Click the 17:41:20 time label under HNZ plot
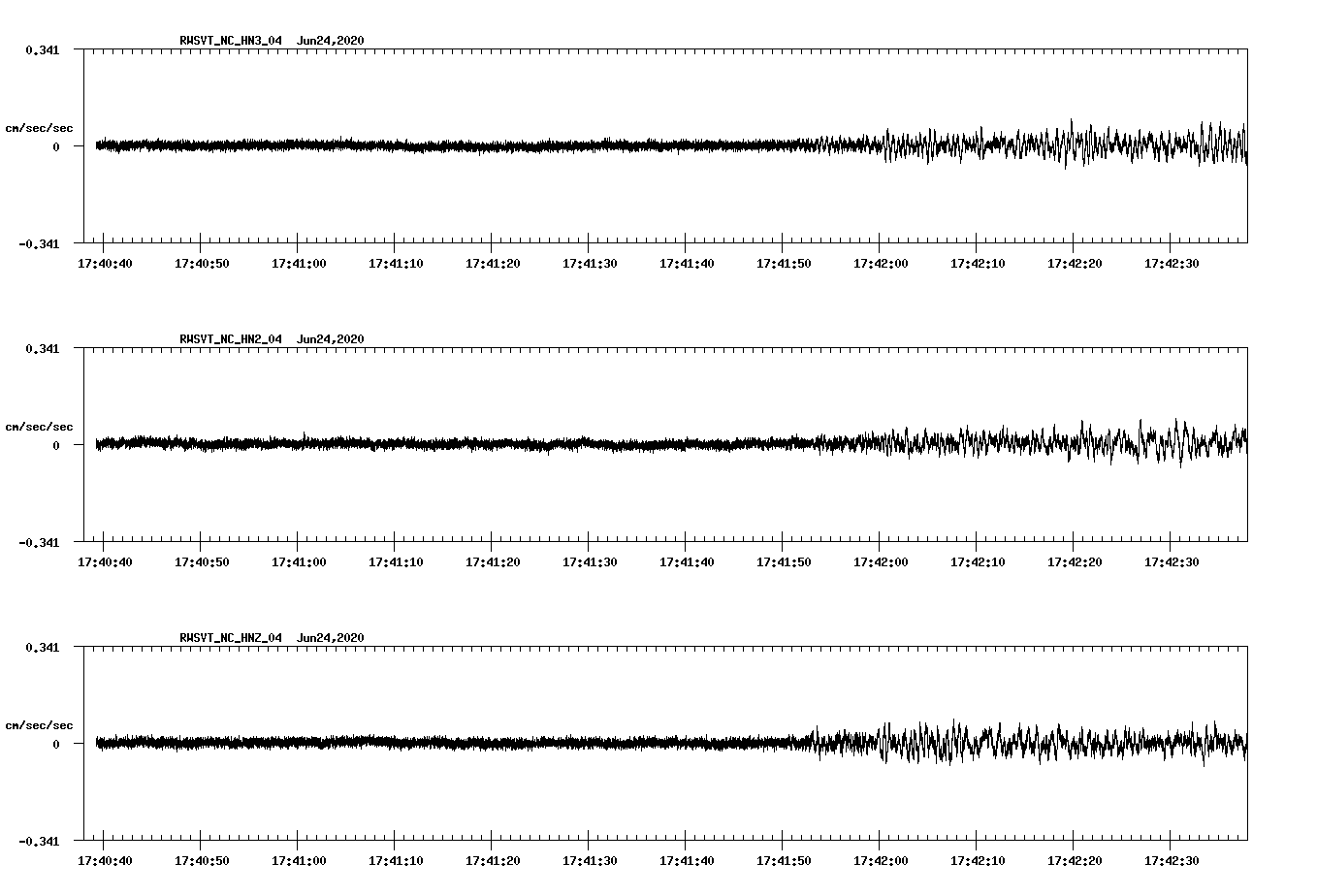 [493, 861]
